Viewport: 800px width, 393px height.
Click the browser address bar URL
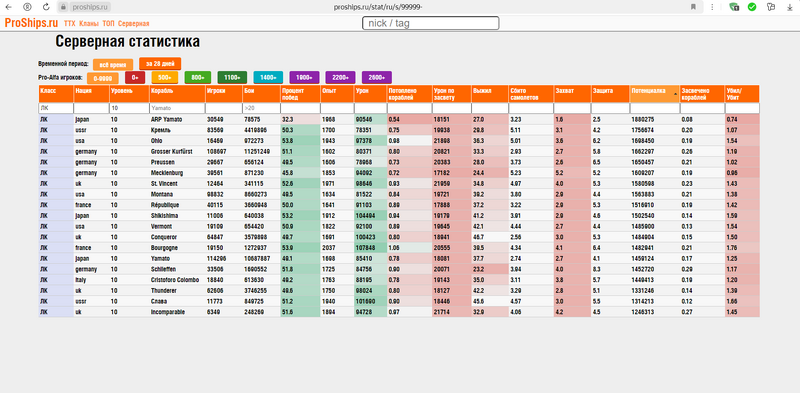(x=378, y=7)
